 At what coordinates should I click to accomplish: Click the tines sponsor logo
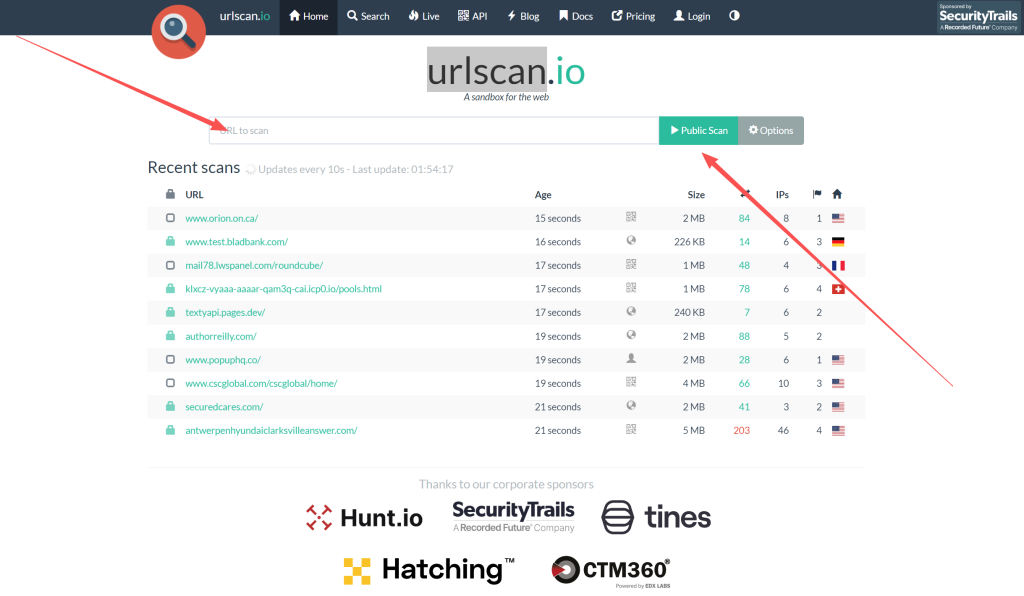coord(656,517)
